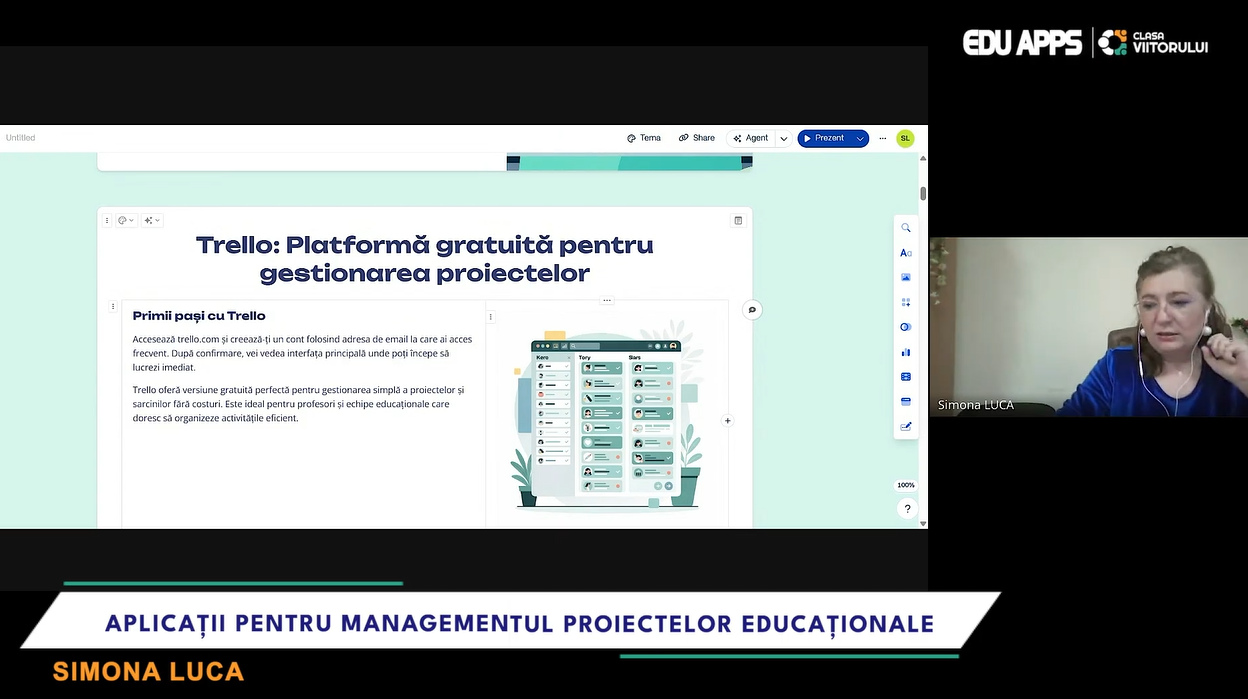Launch the Agent assistant
This screenshot has width=1248, height=699.
(x=751, y=138)
